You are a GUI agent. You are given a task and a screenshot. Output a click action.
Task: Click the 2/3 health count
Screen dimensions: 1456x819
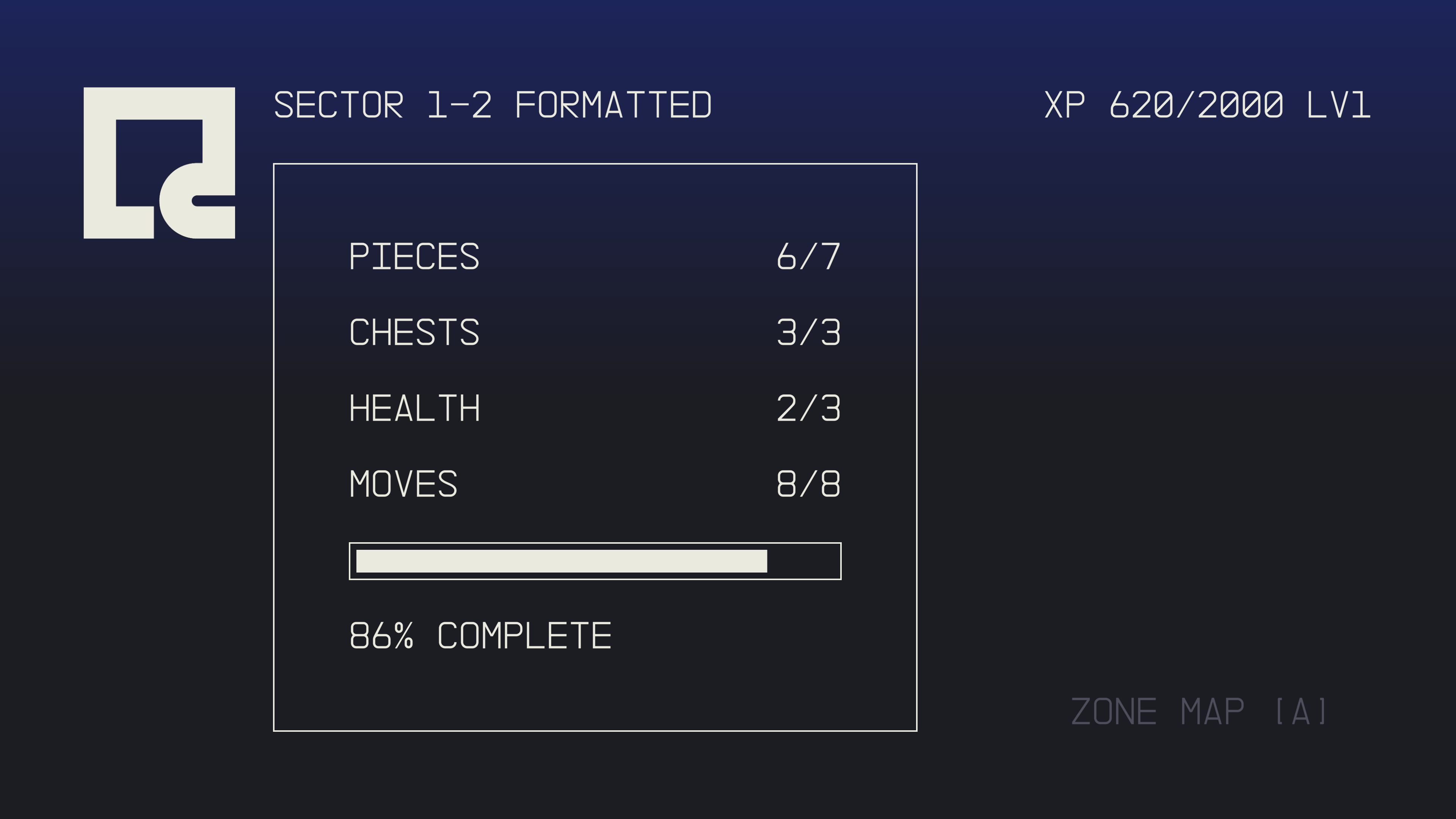point(808,408)
